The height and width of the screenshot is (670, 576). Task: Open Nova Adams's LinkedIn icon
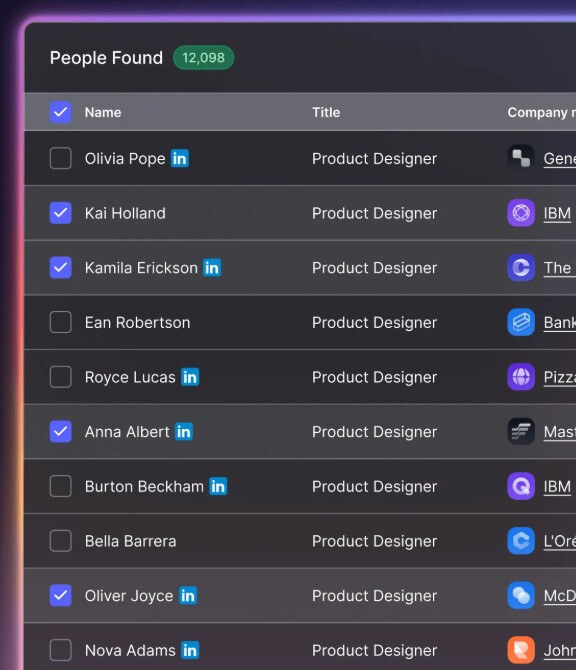pyautogui.click(x=190, y=650)
